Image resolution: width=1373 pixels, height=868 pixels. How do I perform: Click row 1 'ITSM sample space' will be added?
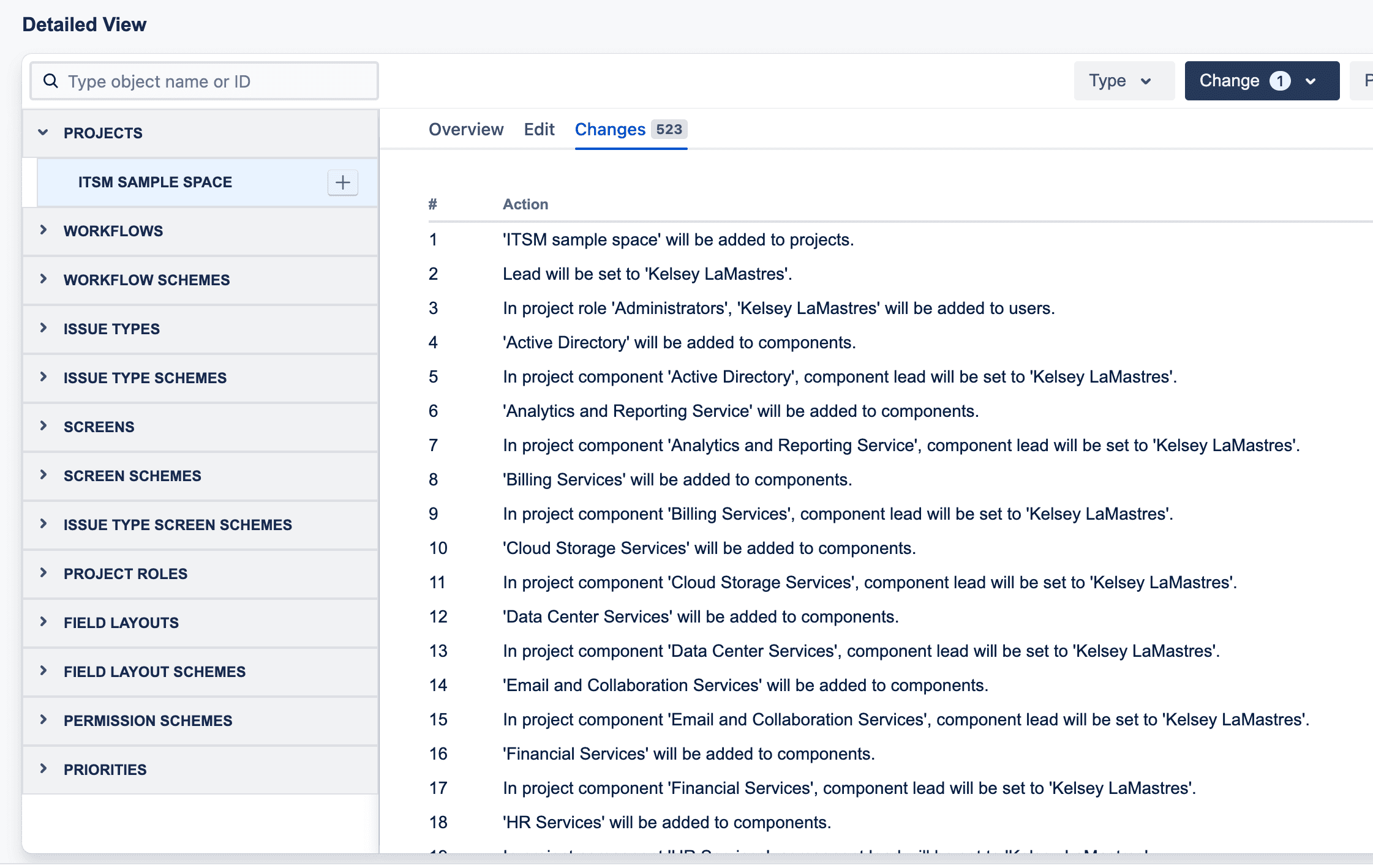678,239
